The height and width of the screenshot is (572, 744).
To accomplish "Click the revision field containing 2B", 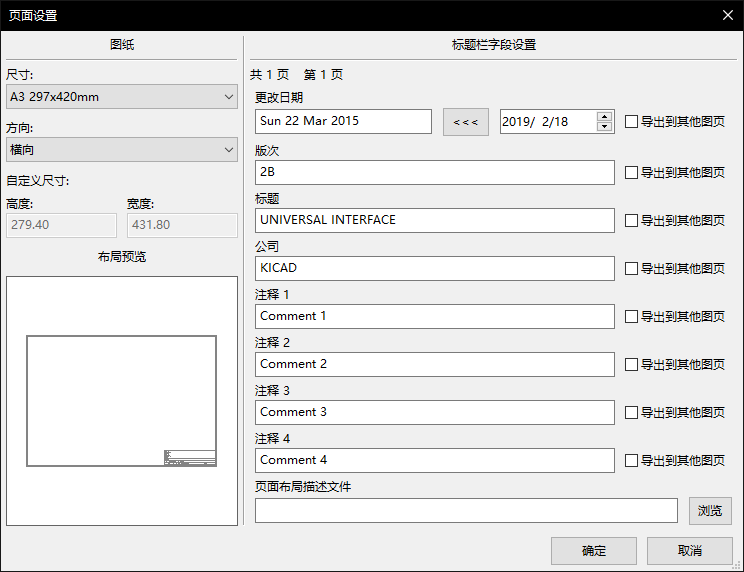I will point(434,172).
